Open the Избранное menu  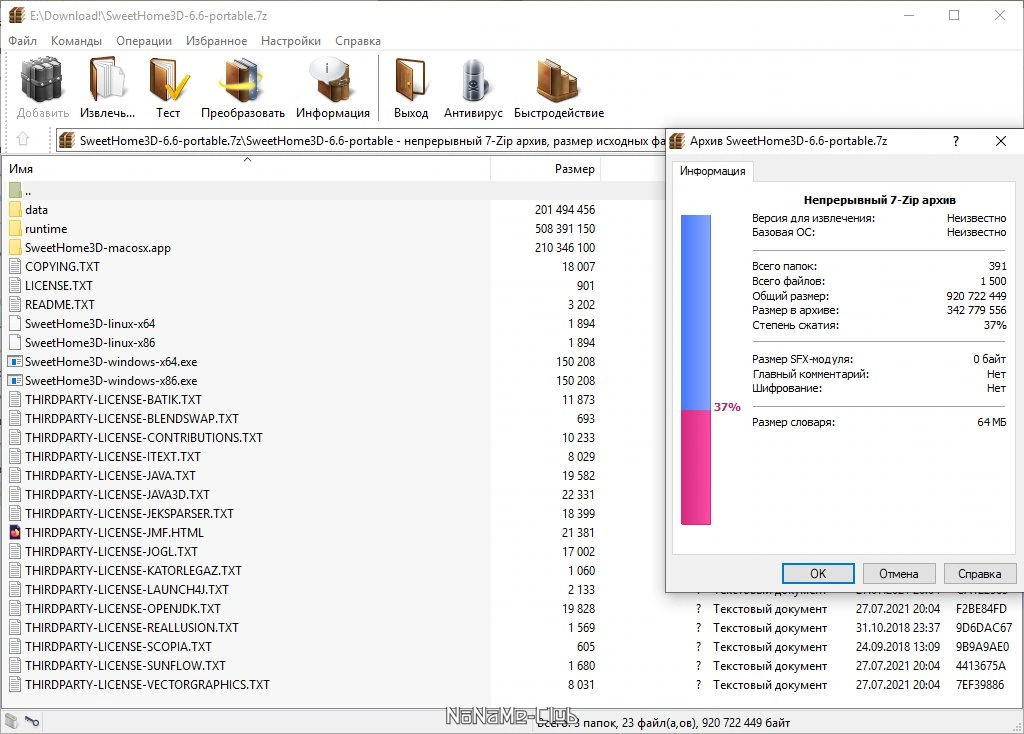pyautogui.click(x=216, y=40)
